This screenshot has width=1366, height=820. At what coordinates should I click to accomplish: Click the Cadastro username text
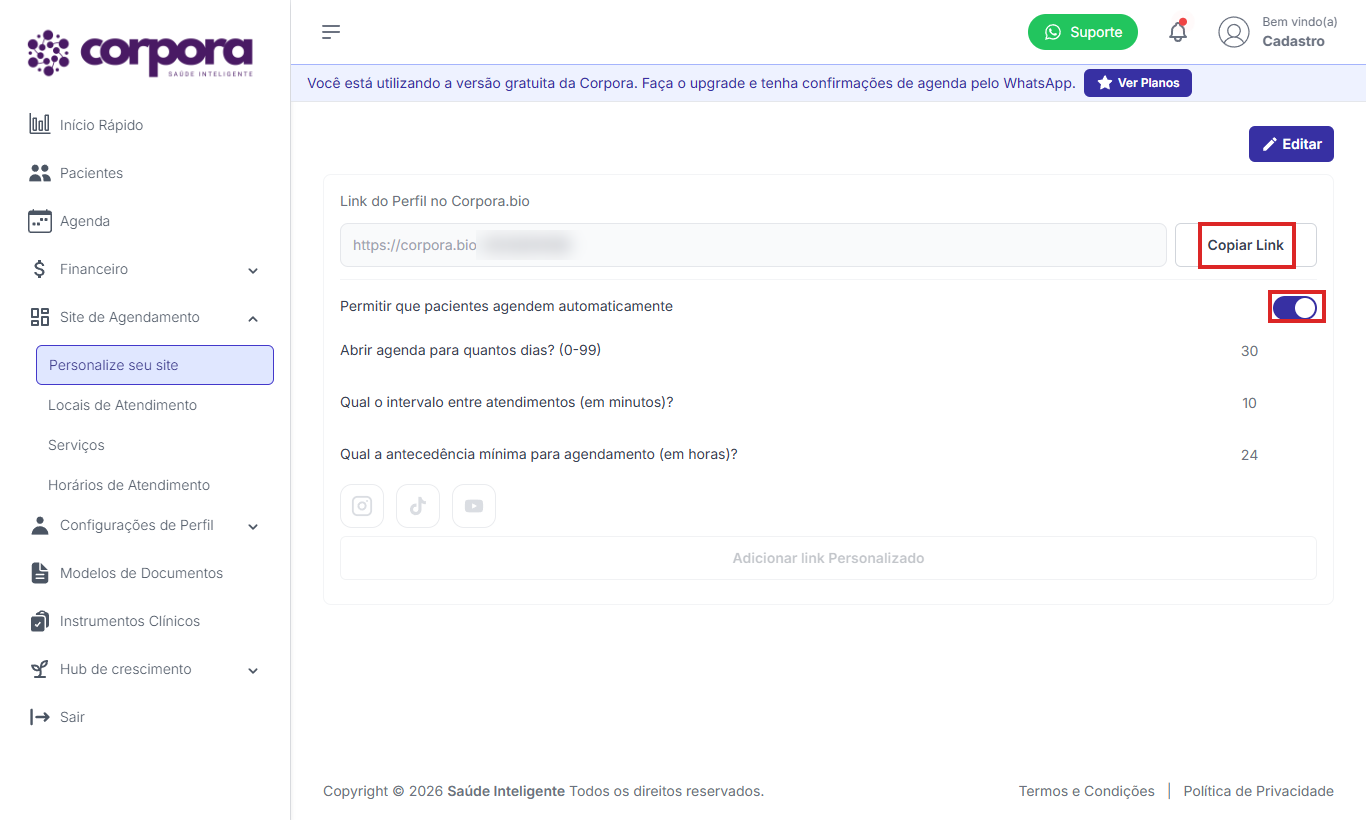(x=1293, y=41)
